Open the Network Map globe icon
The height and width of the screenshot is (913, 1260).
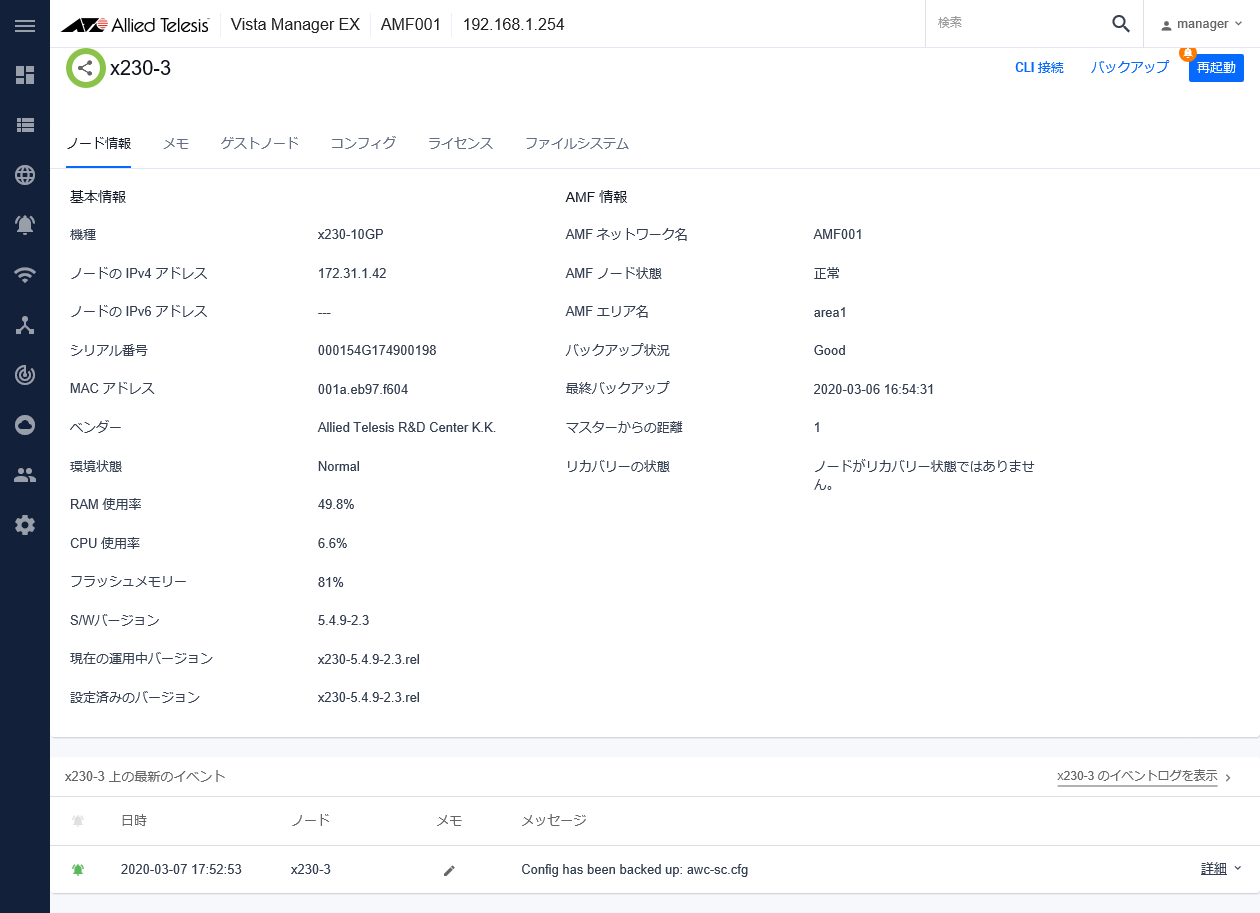pyautogui.click(x=25, y=174)
